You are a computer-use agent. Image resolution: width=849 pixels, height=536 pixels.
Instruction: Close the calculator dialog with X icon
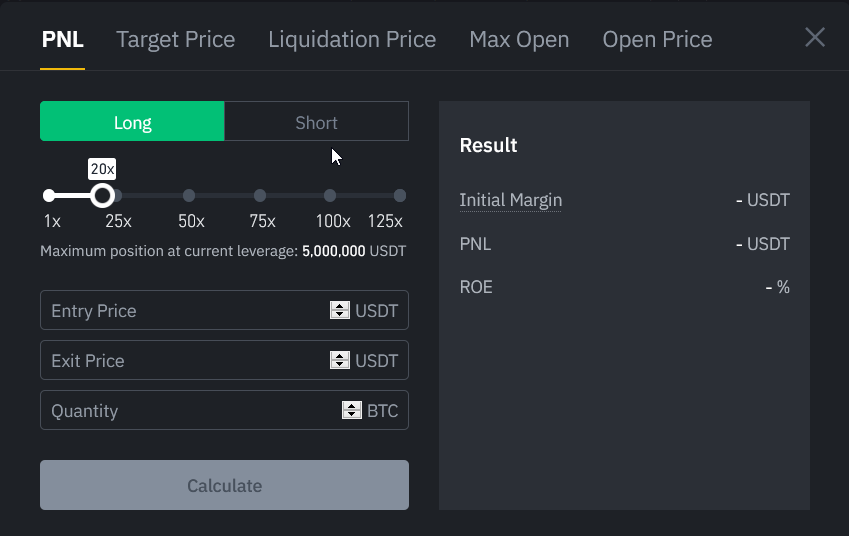point(814,38)
